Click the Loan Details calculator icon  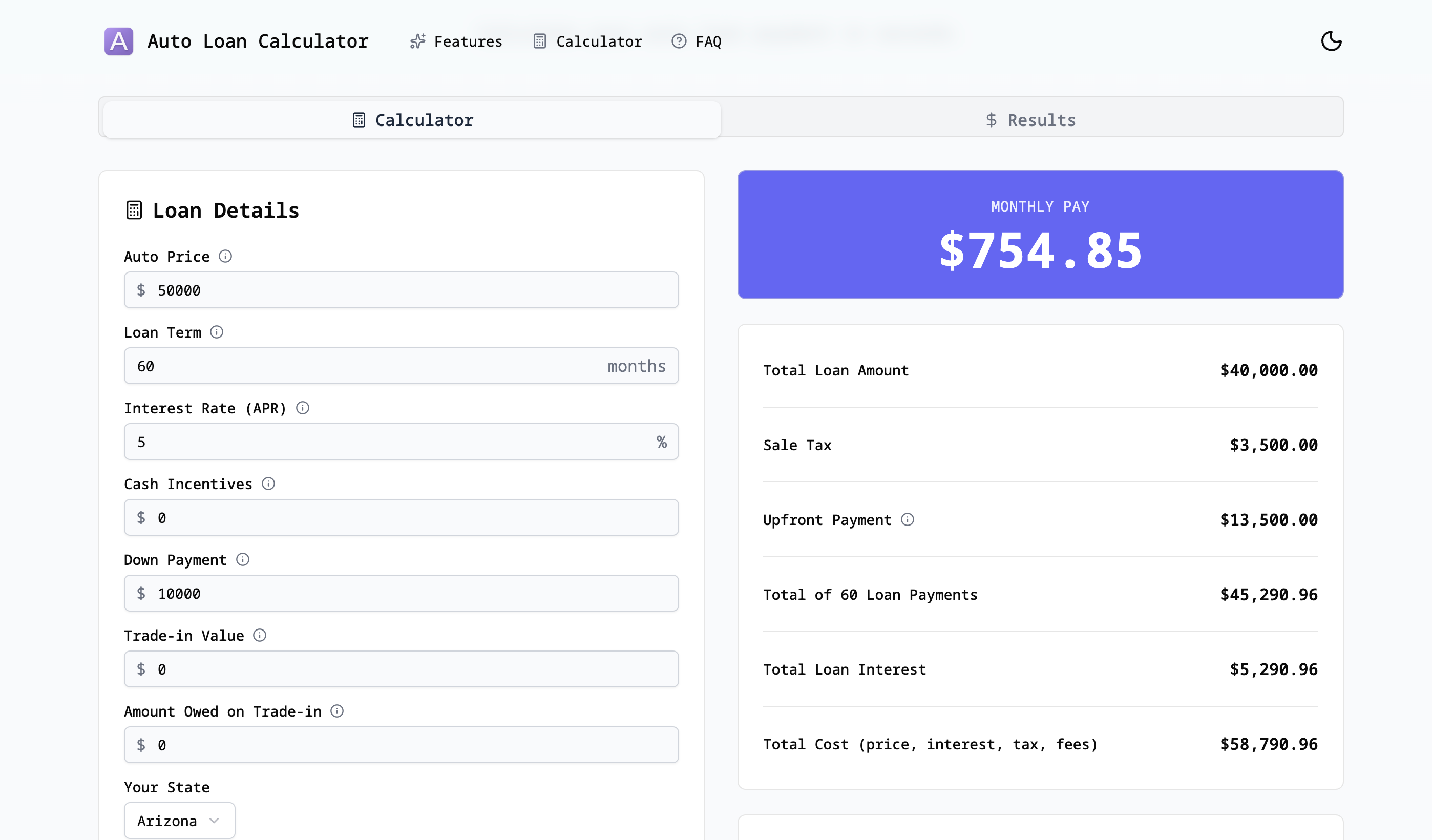tap(134, 209)
